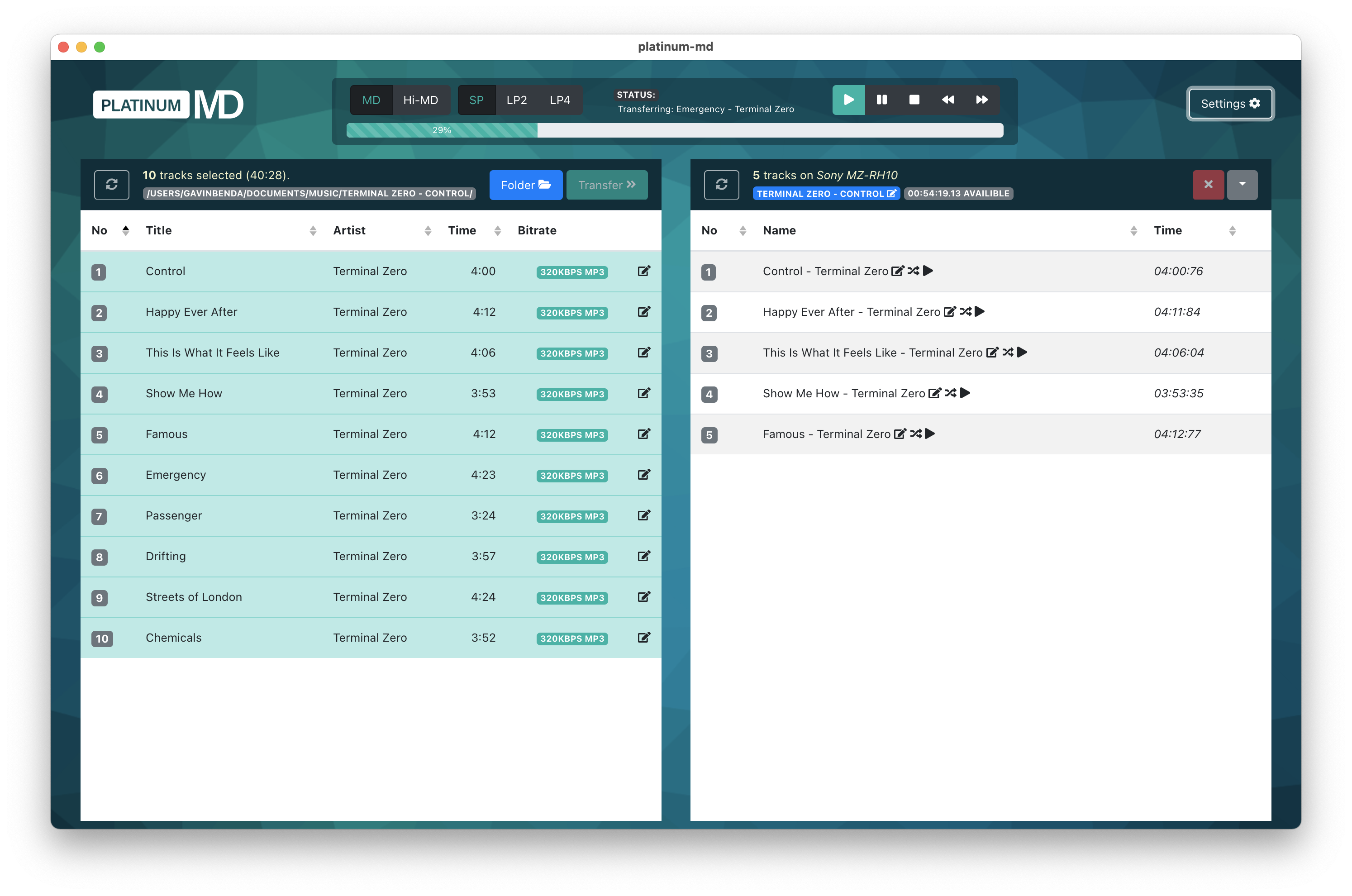The height and width of the screenshot is (896, 1352).
Task: Edit metadata for the Emergency track
Action: (x=644, y=475)
